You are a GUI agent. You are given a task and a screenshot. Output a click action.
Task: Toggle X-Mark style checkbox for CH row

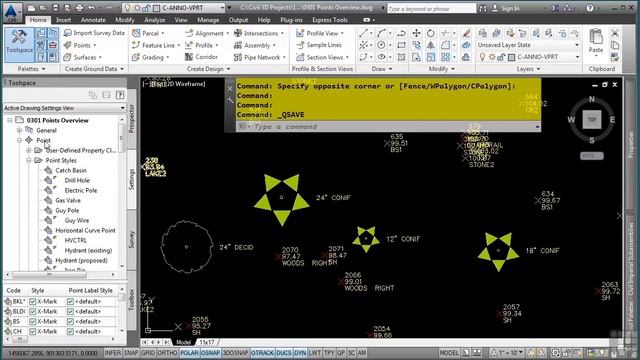pos(33,331)
